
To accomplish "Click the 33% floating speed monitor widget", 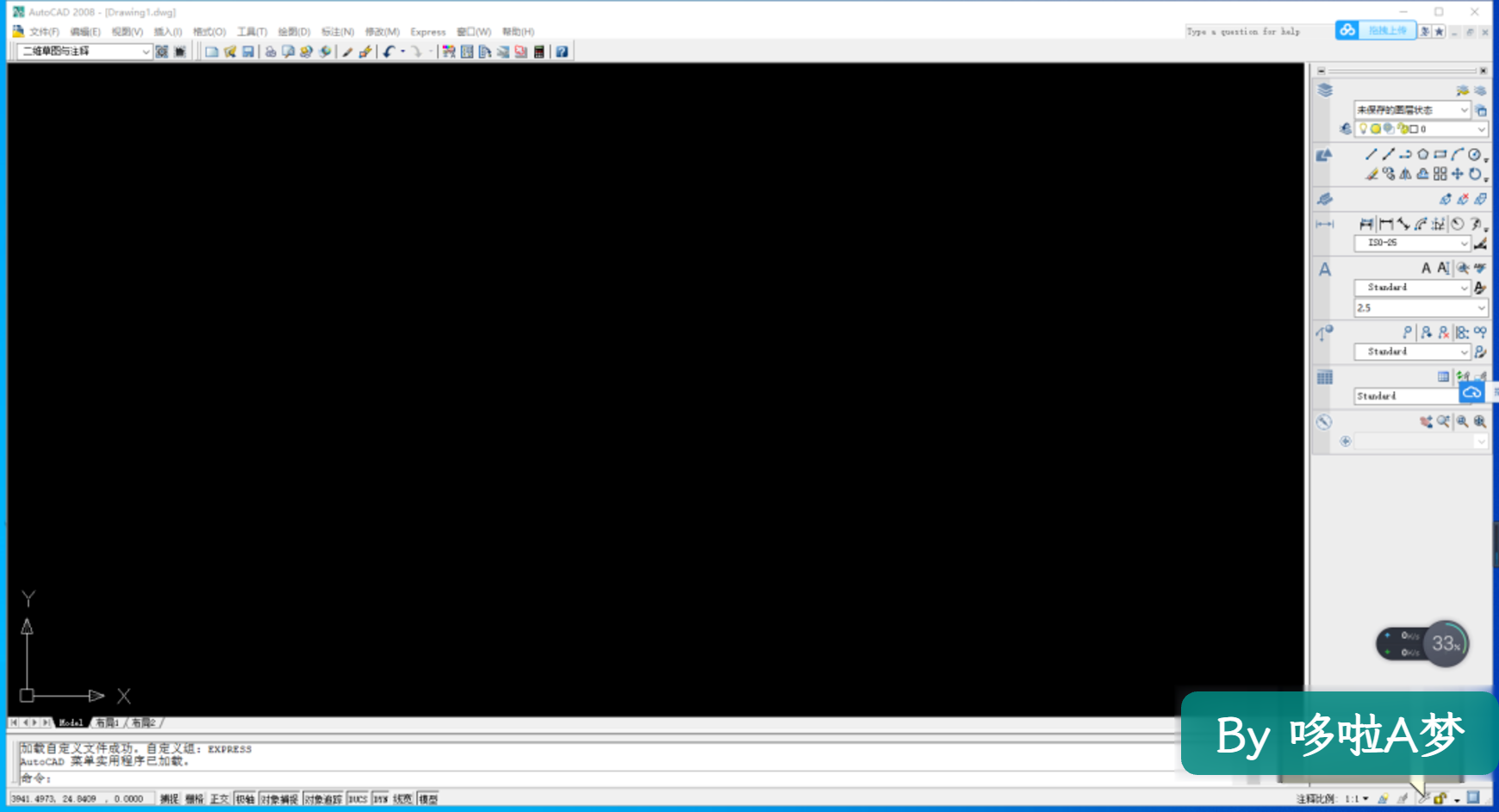I will coord(1422,643).
